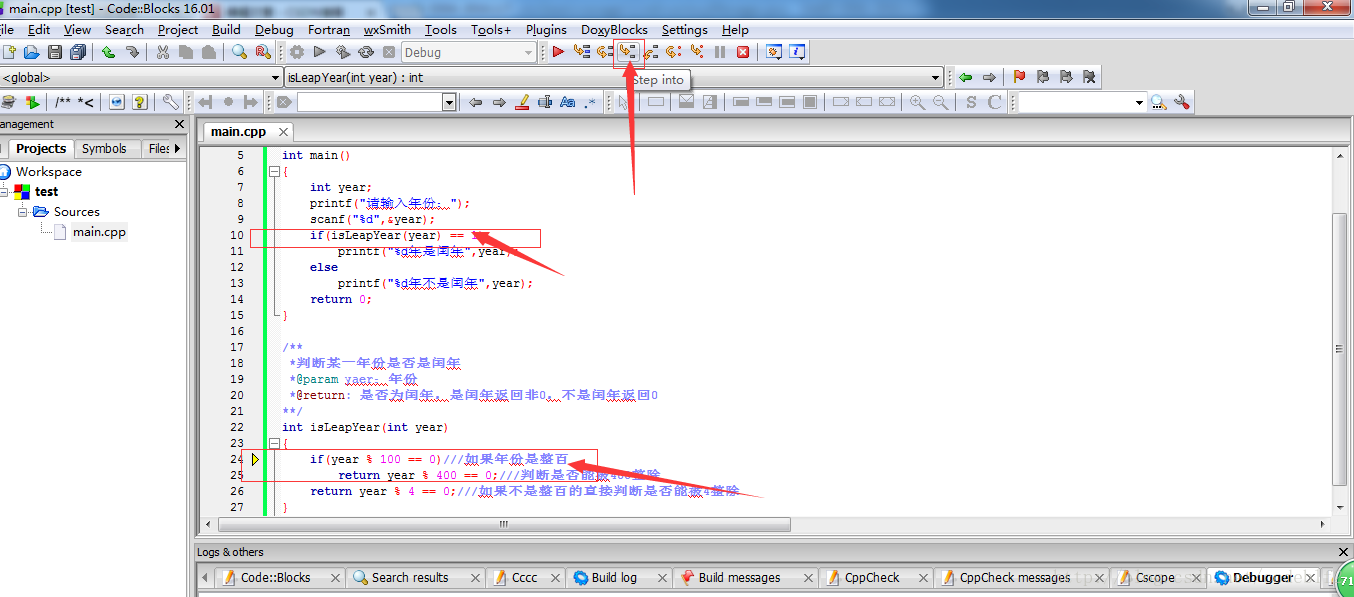This screenshot has height=597, width=1354.
Task: Toggle the selected text only search option
Action: click(545, 102)
